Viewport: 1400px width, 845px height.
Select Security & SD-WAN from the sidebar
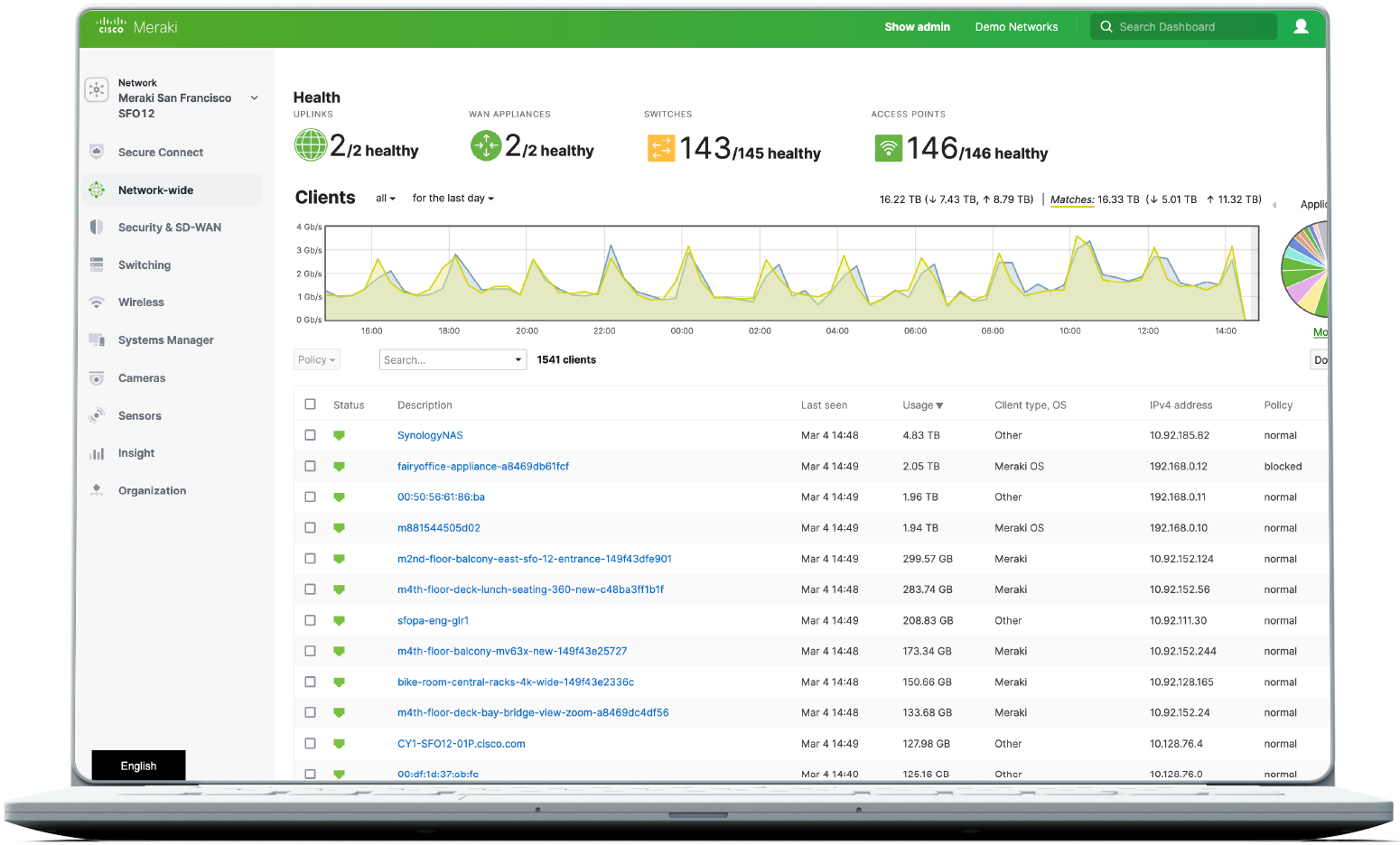click(x=170, y=227)
